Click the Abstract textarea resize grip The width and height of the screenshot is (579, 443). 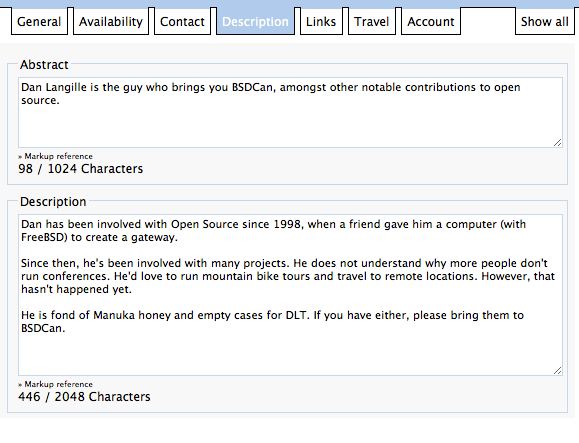point(558,142)
